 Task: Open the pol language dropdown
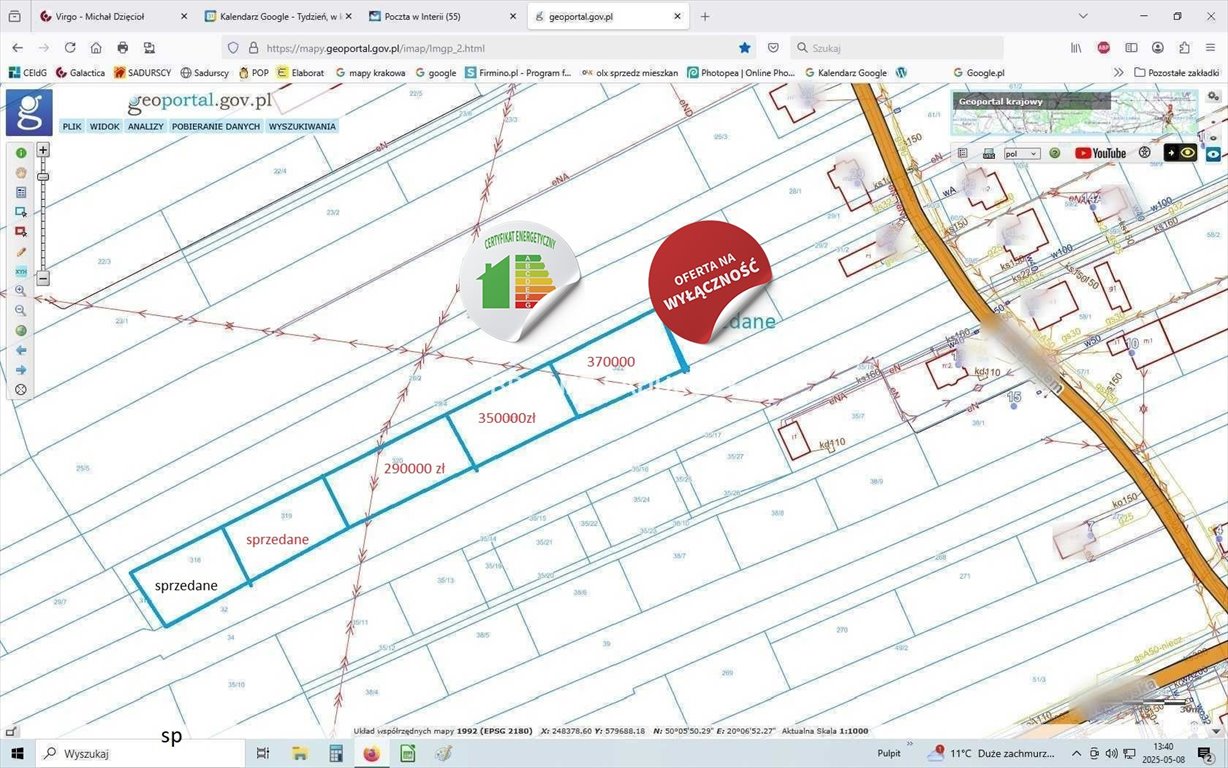coord(1020,152)
